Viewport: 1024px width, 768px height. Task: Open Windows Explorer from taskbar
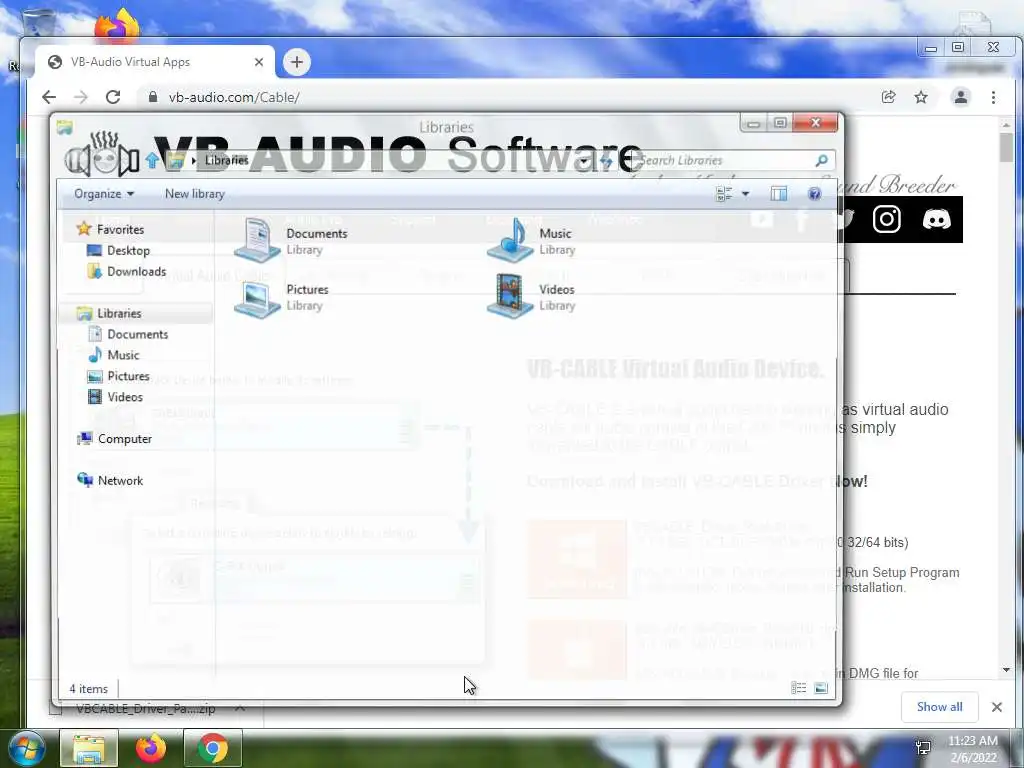89,748
